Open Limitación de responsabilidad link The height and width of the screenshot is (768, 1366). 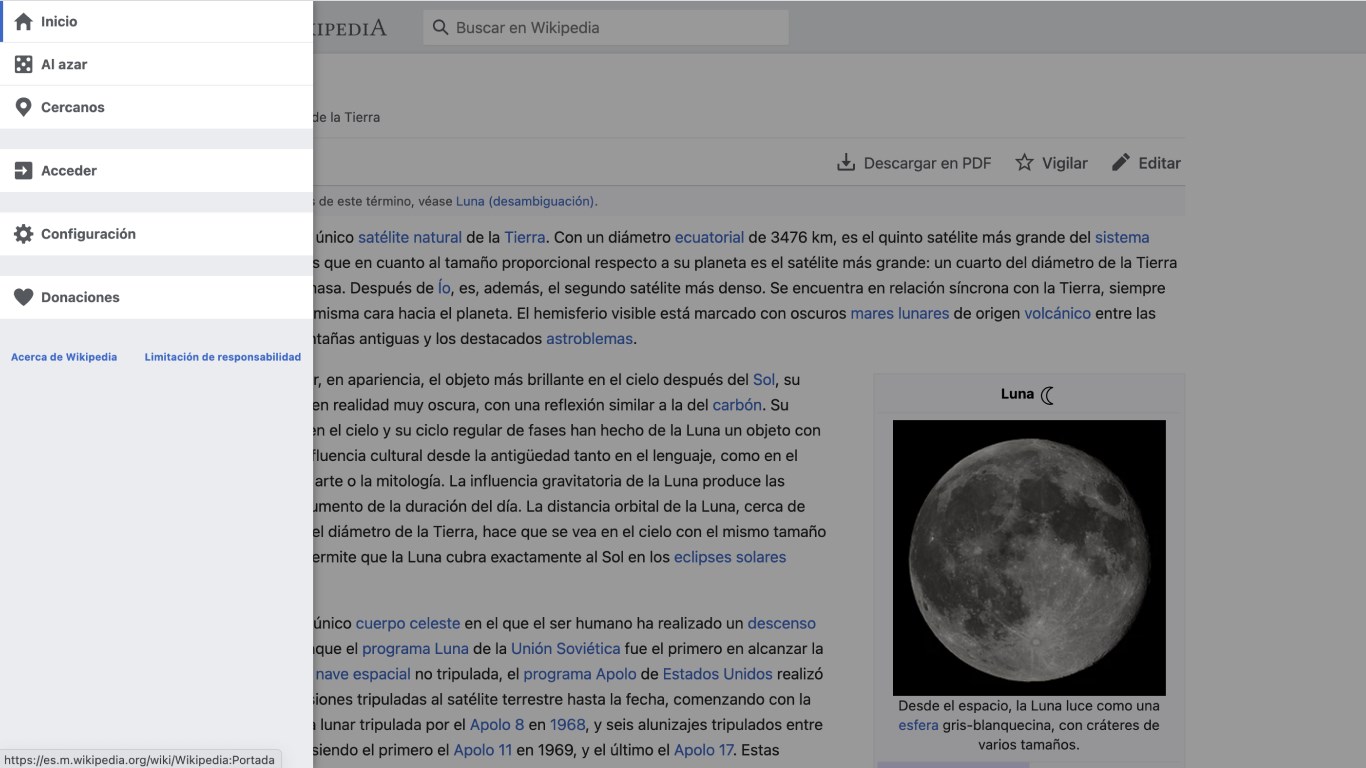tap(223, 357)
